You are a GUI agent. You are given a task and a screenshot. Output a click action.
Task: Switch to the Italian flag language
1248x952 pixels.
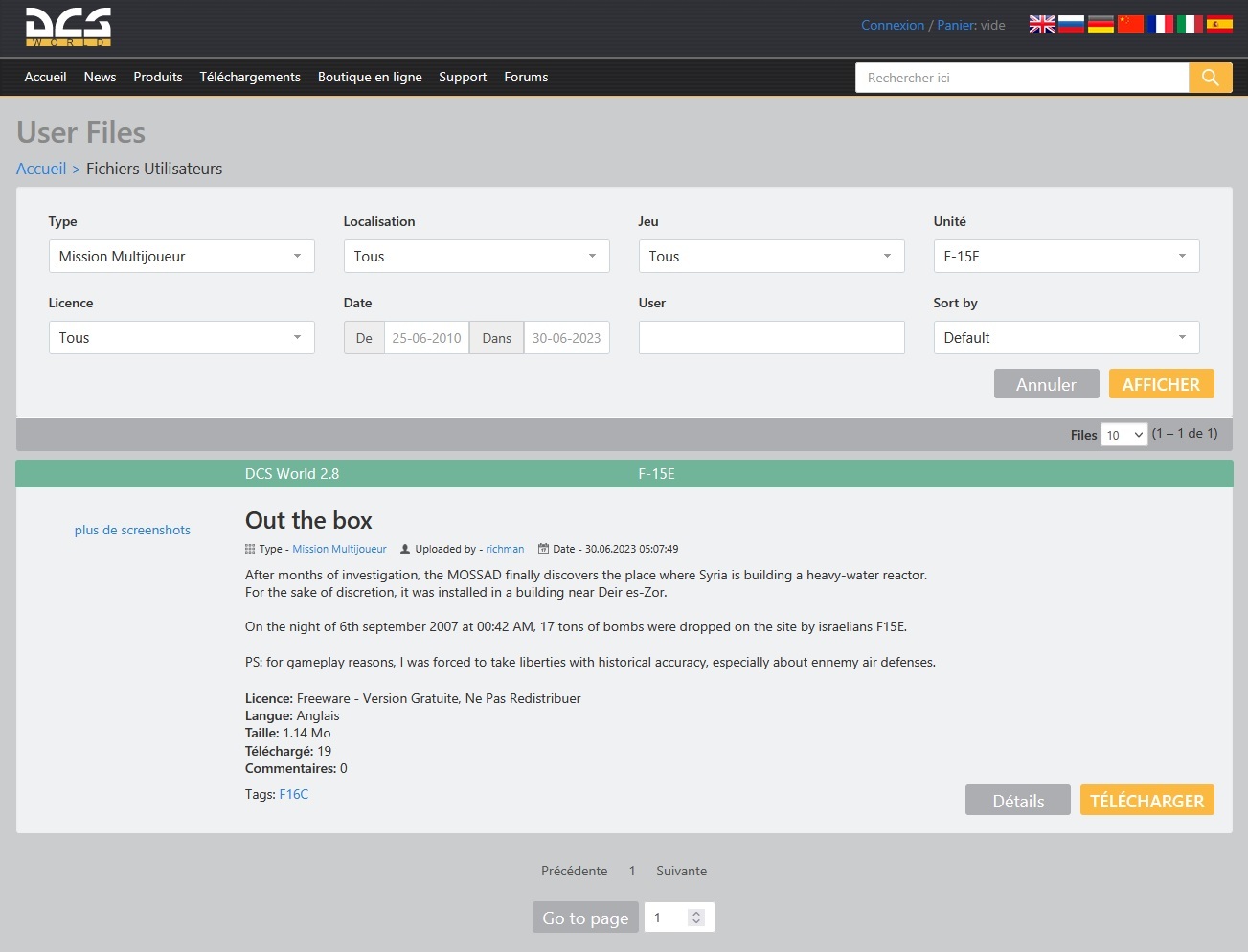pos(1191,24)
